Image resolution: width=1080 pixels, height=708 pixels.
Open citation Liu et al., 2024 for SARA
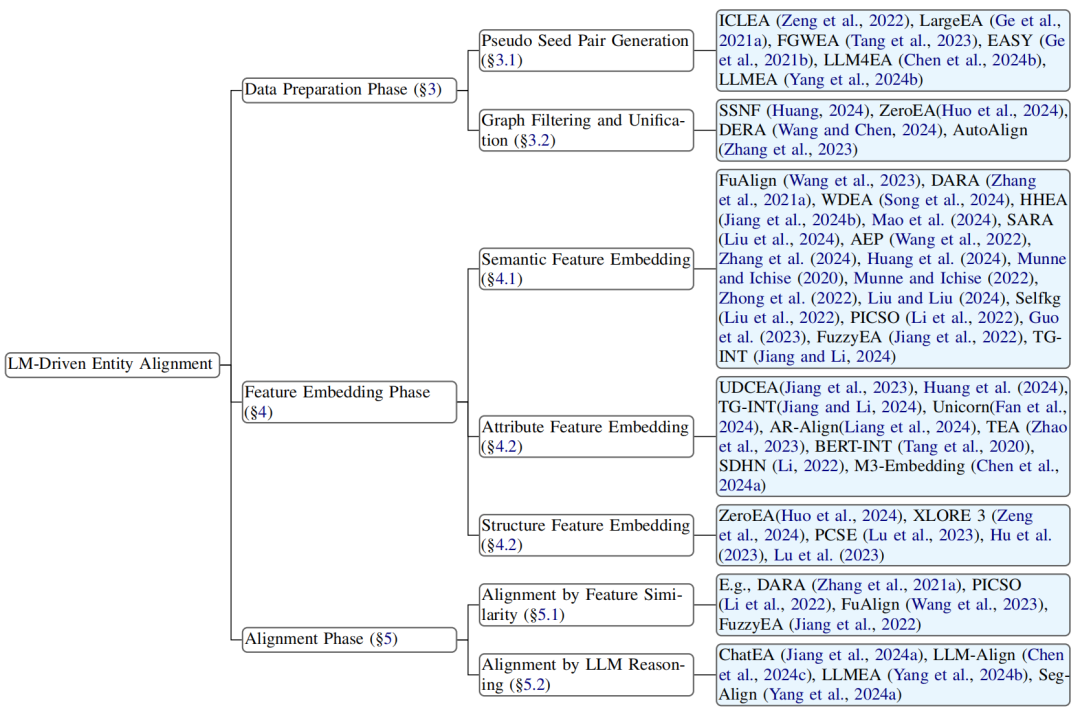coord(778,240)
